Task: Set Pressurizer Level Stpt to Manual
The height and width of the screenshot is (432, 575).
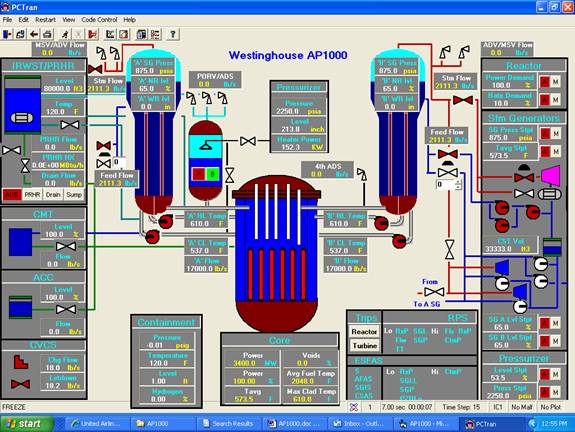Action: click(x=556, y=374)
